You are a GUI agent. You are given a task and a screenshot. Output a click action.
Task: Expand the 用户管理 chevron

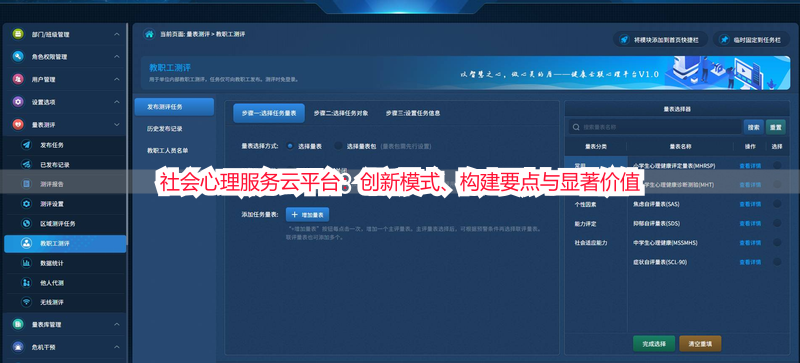[117, 79]
